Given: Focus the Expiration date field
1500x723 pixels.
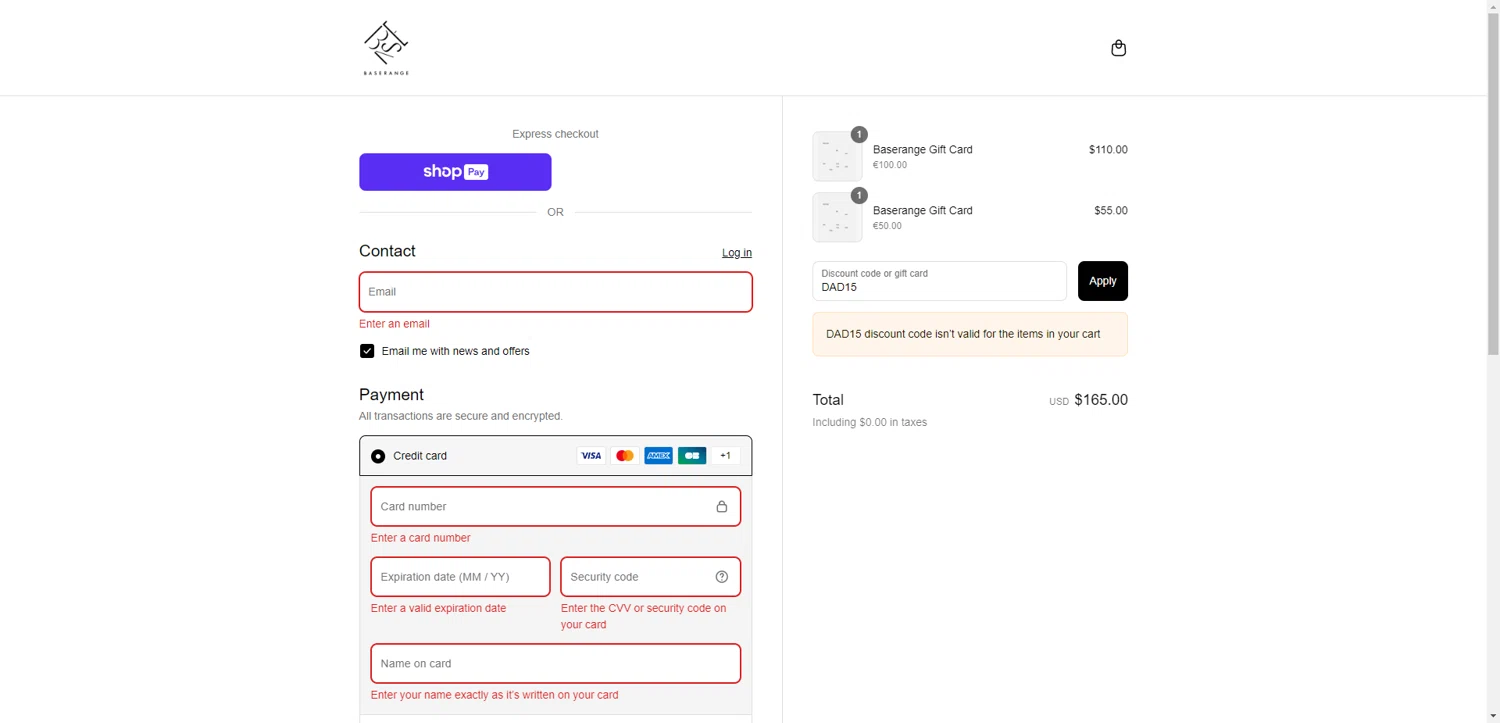Looking at the screenshot, I should pos(460,577).
